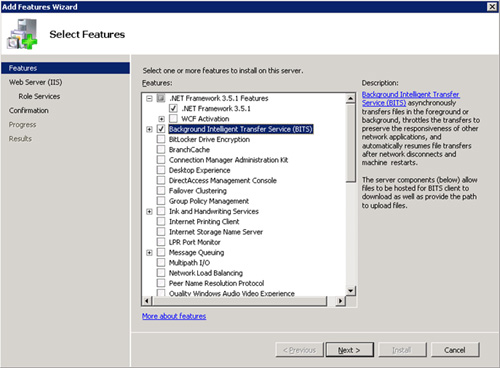Click the Previous button
This screenshot has width=500, height=368.
[x=299, y=350]
